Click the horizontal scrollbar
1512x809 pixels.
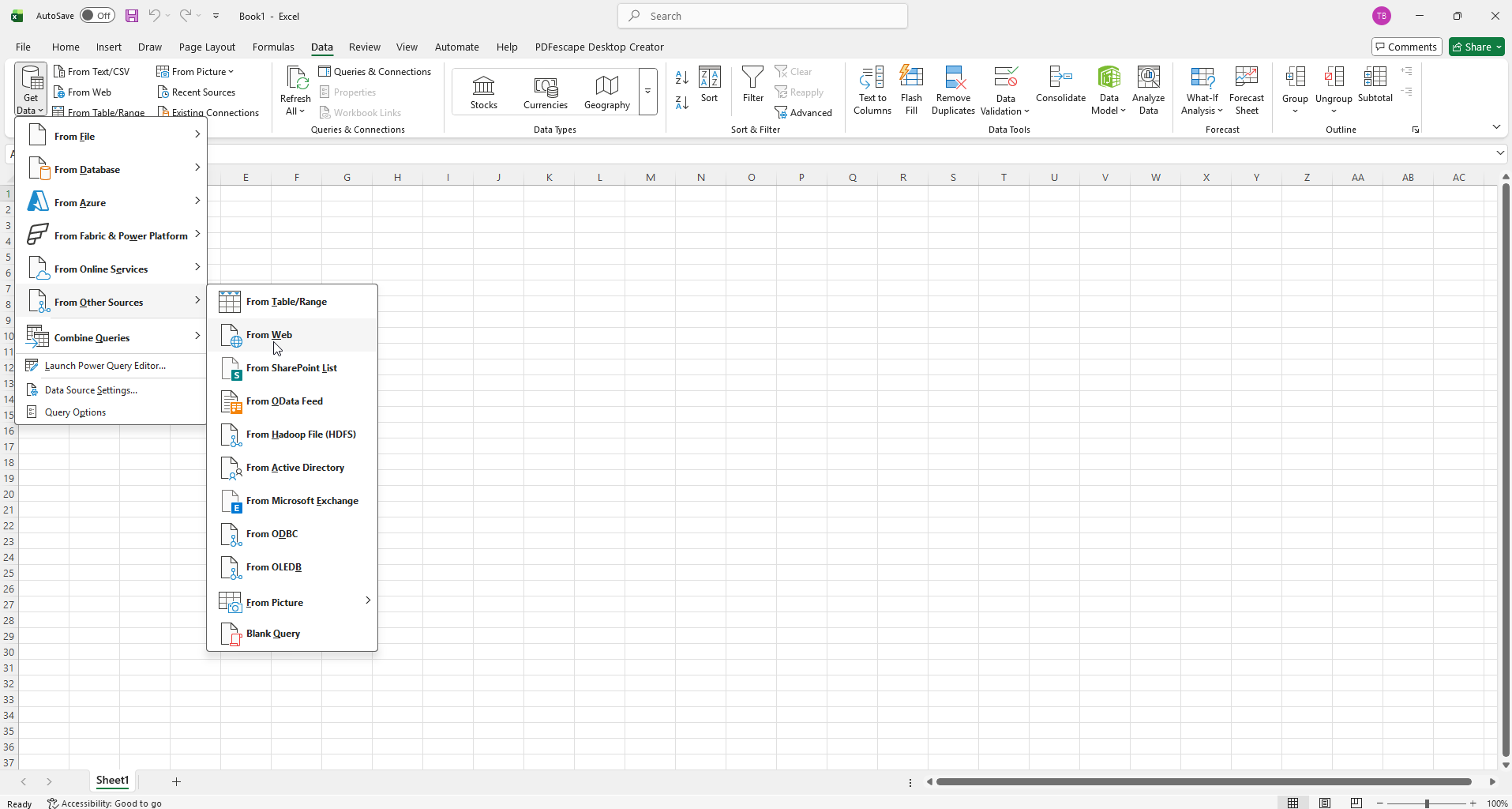coord(1204,781)
